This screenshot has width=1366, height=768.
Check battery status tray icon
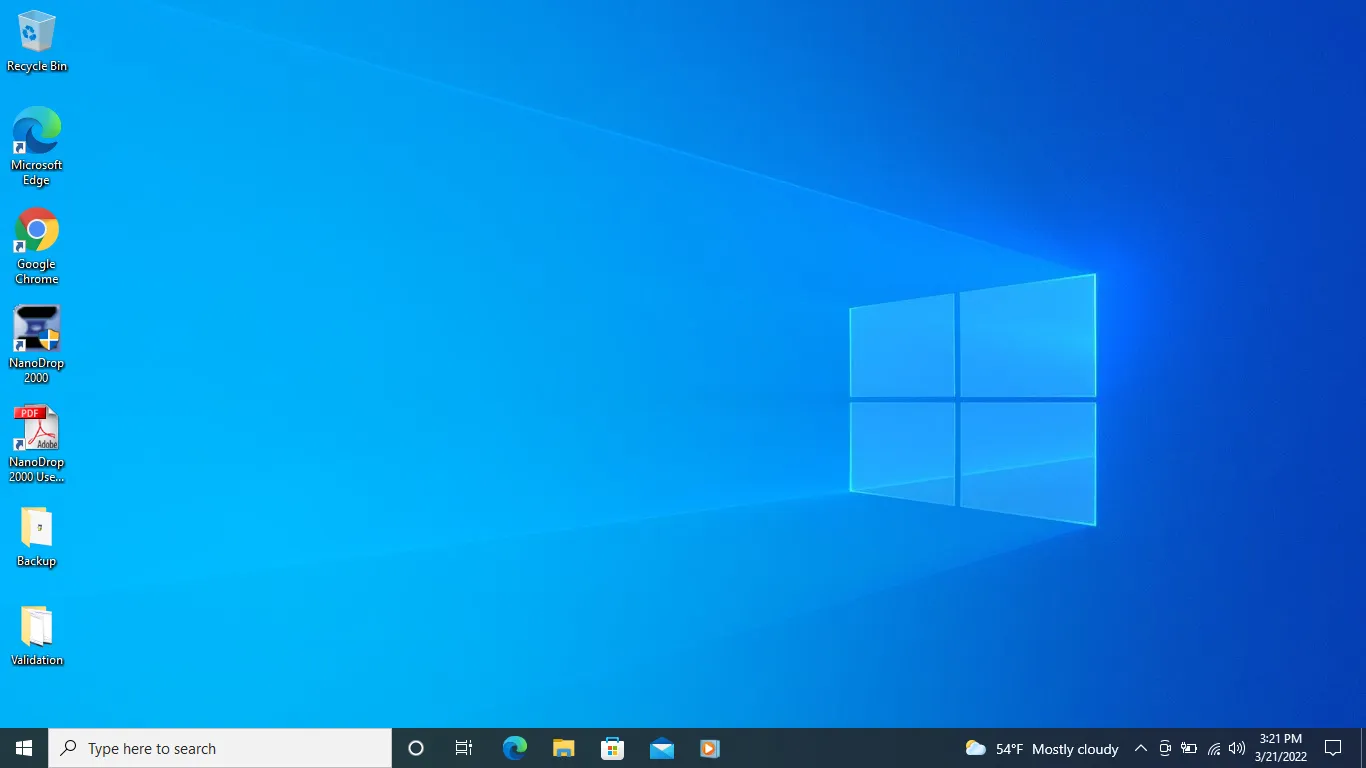click(x=1189, y=748)
